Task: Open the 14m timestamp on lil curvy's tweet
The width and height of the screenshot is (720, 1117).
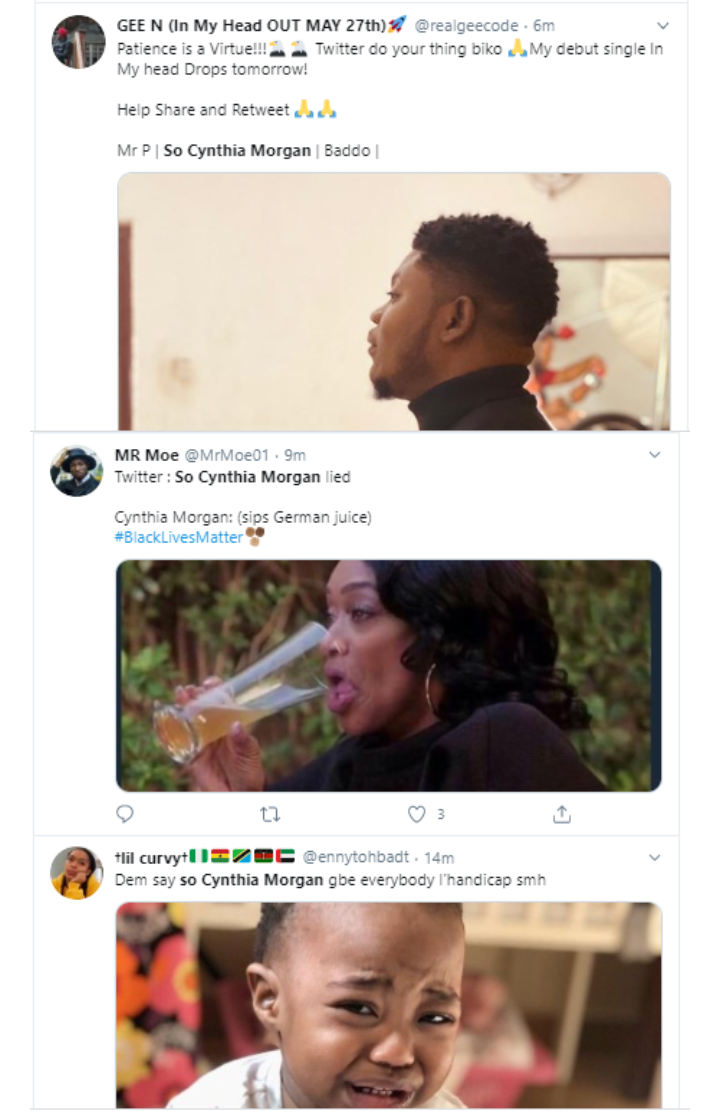Action: tap(438, 858)
